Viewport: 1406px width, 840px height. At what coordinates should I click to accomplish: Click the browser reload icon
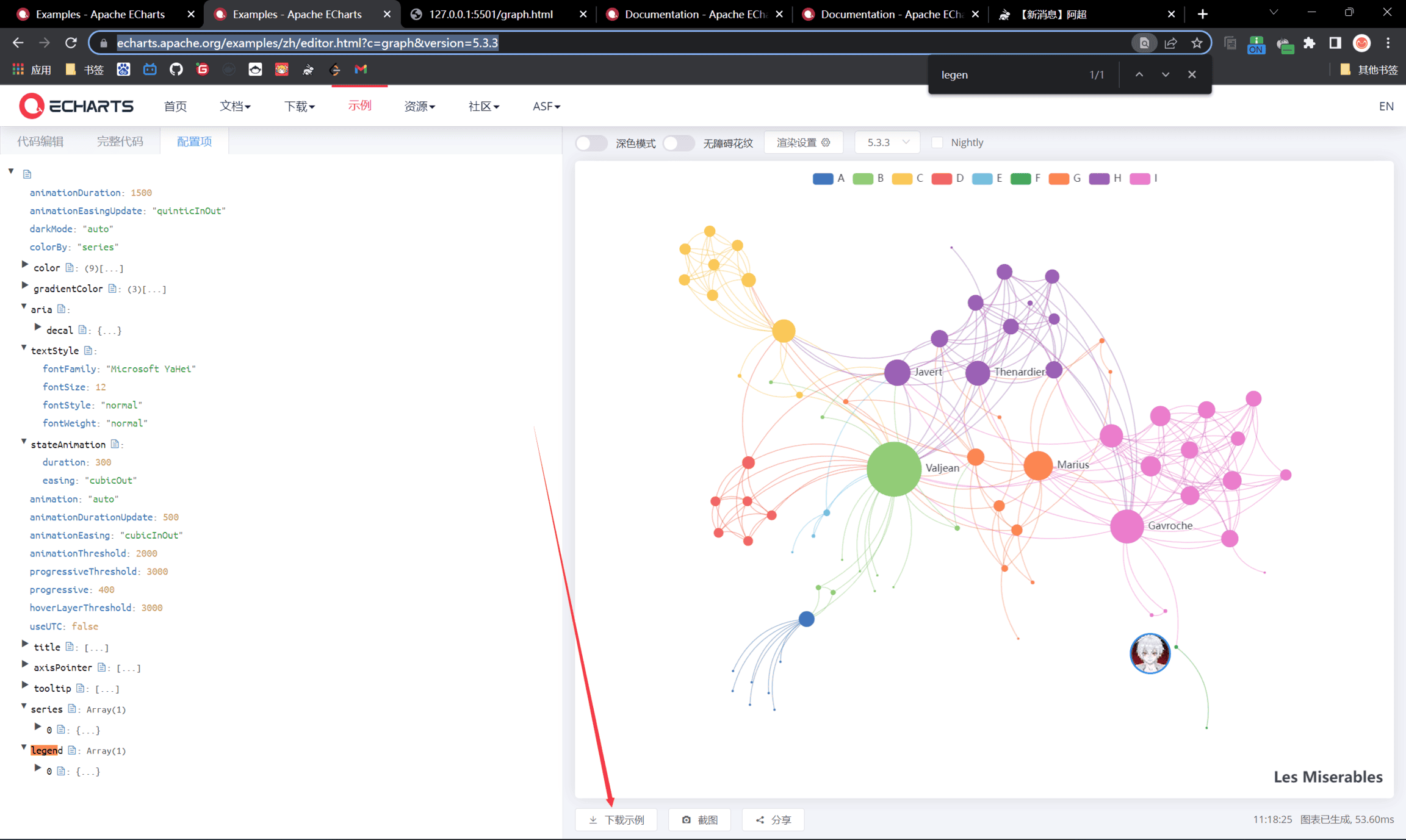tap(71, 43)
